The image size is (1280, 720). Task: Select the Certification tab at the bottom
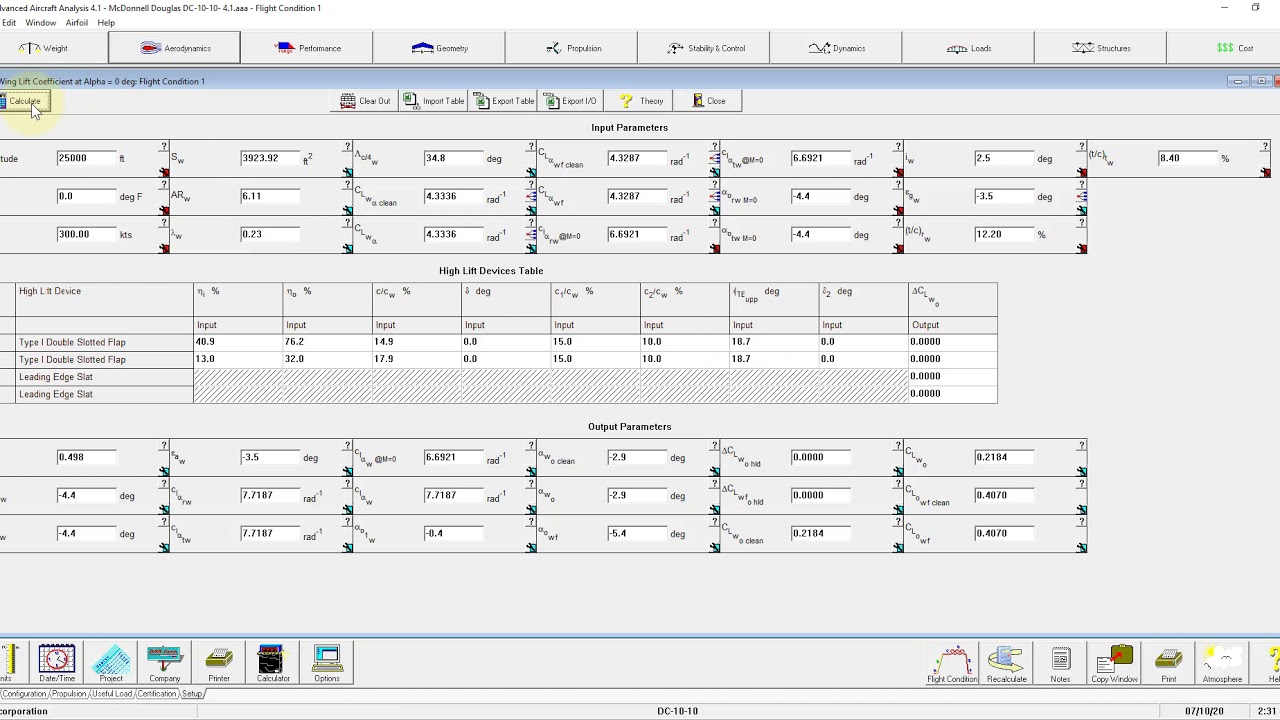[157, 694]
